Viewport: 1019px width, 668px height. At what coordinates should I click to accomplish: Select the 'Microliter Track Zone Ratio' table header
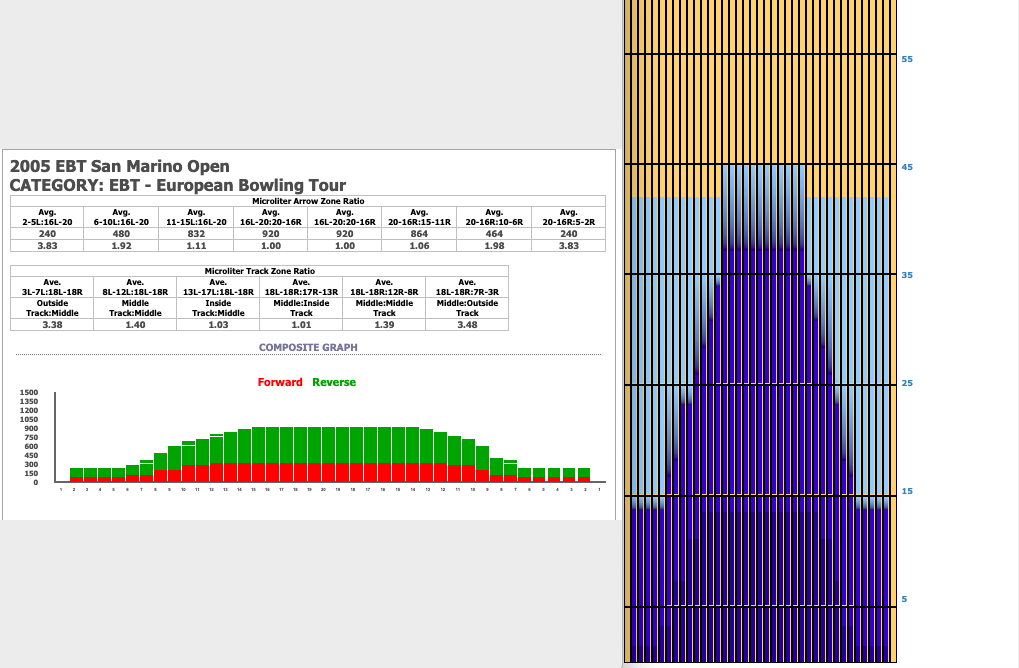(259, 271)
